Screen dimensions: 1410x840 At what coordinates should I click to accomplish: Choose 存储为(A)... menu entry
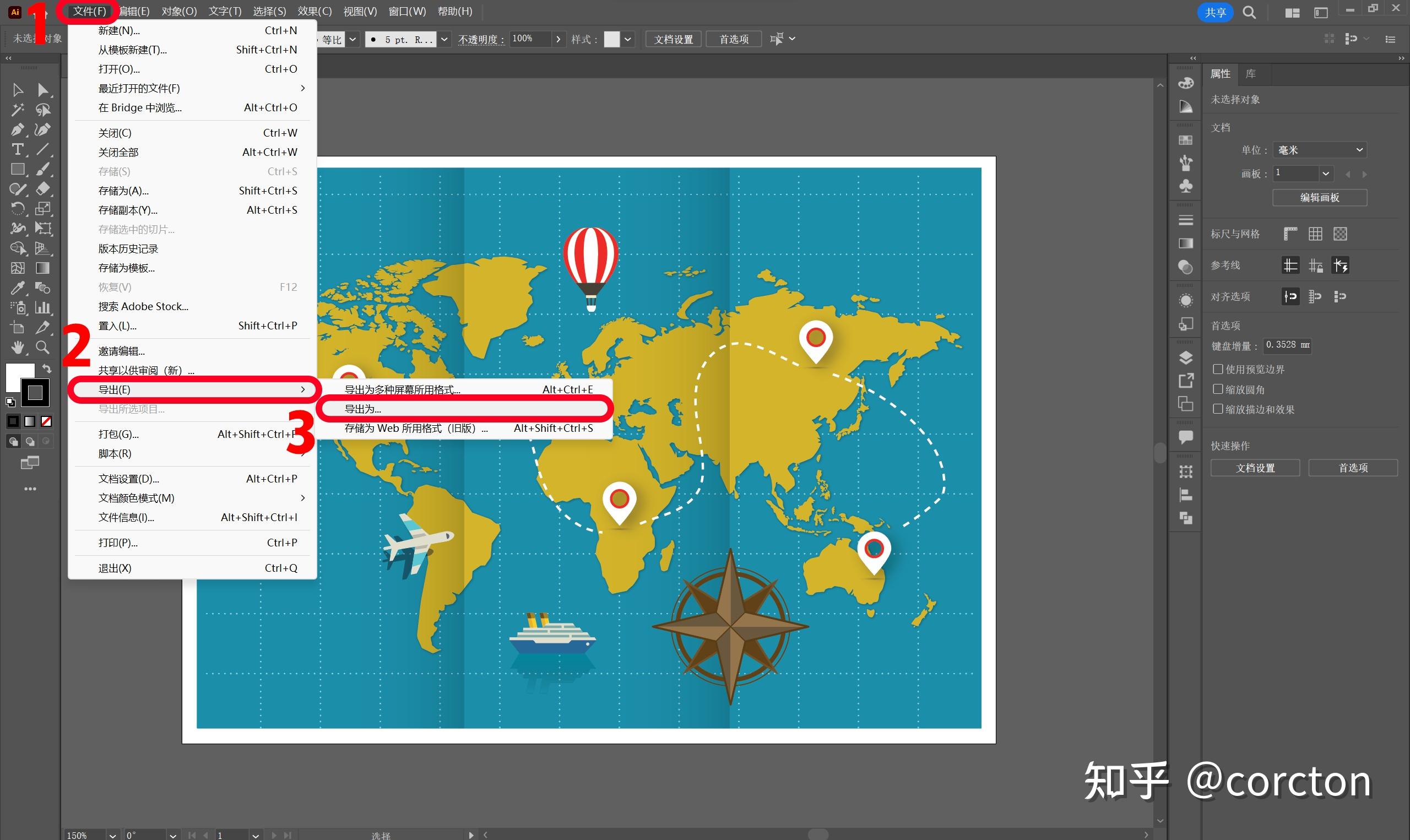123,191
